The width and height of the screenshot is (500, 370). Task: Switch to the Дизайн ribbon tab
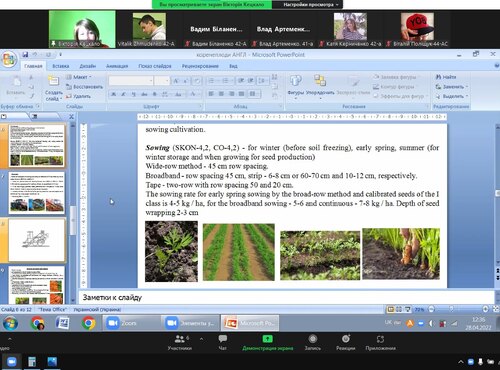(87, 66)
